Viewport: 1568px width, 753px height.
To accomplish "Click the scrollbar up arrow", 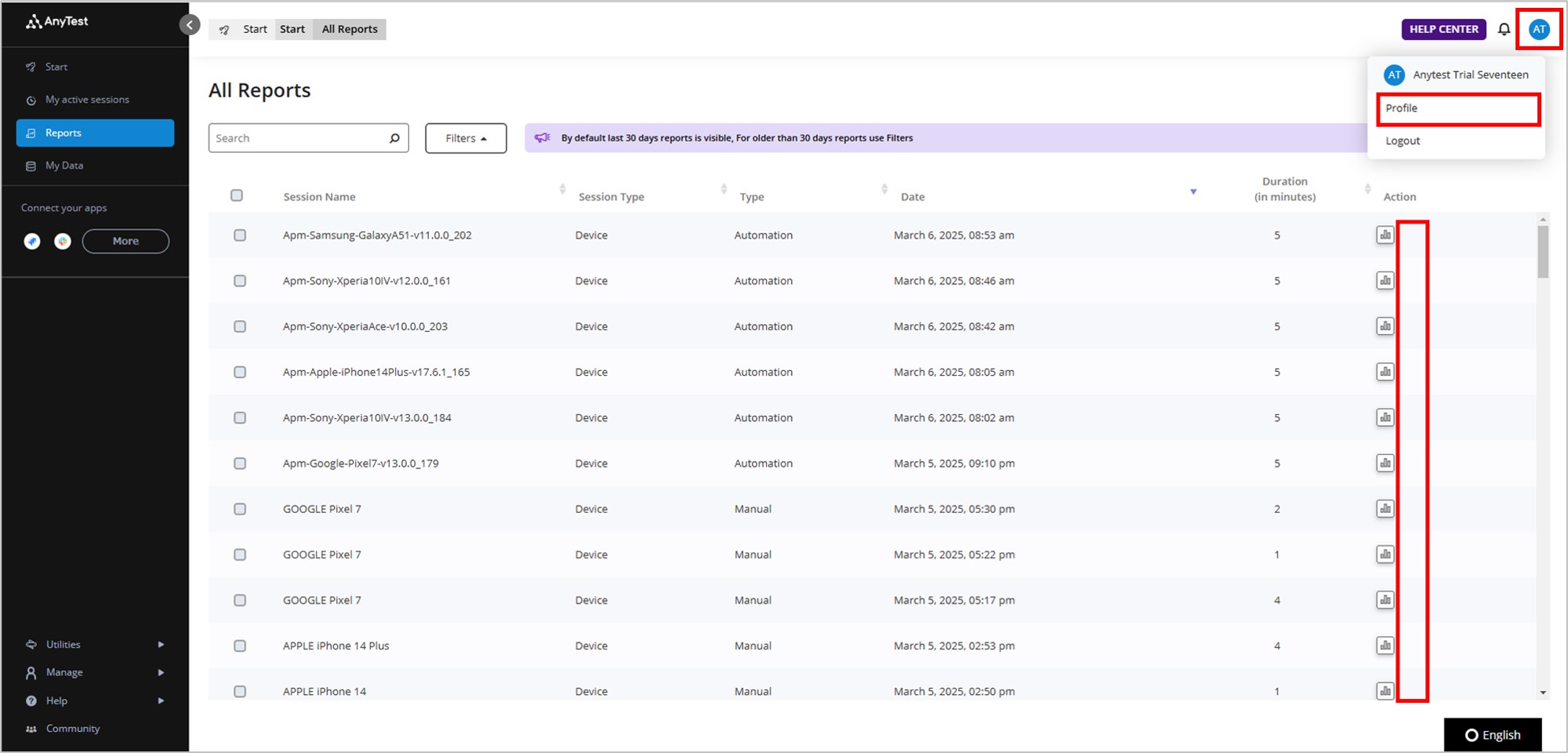I will [x=1543, y=220].
